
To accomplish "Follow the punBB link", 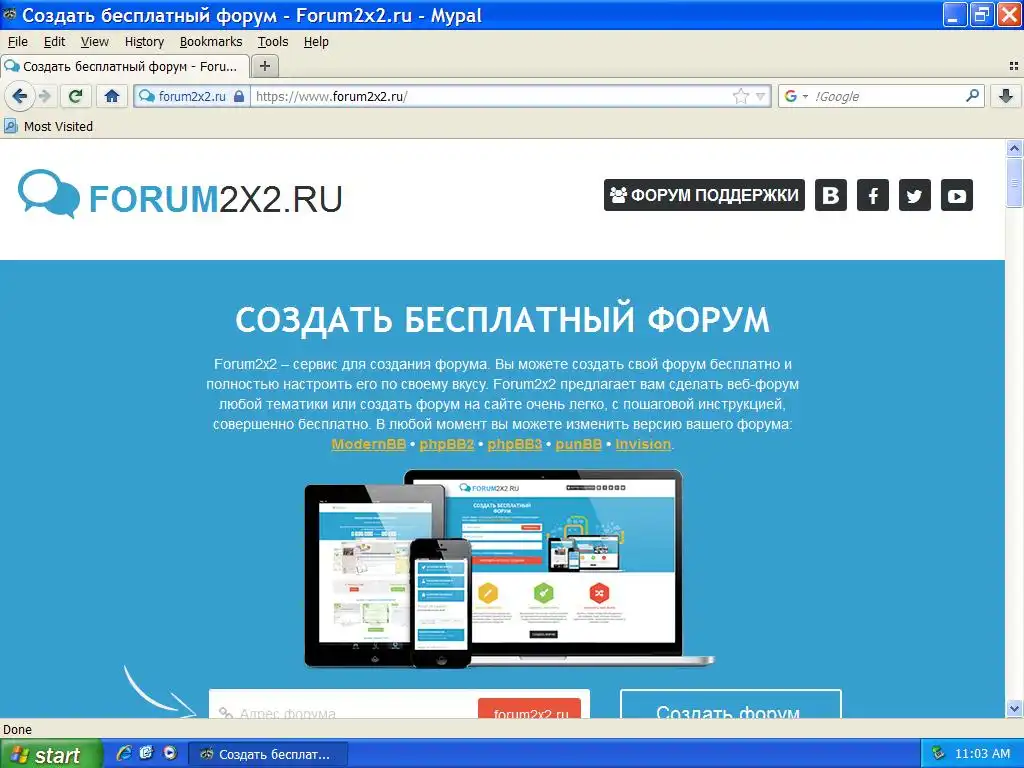I will point(579,444).
